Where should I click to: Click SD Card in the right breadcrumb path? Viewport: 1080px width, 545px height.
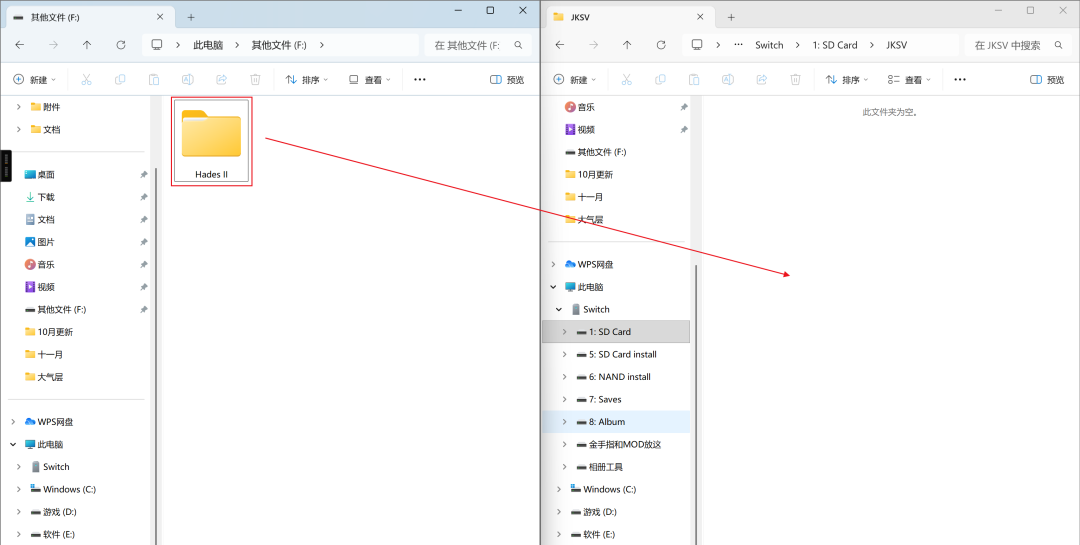click(835, 45)
